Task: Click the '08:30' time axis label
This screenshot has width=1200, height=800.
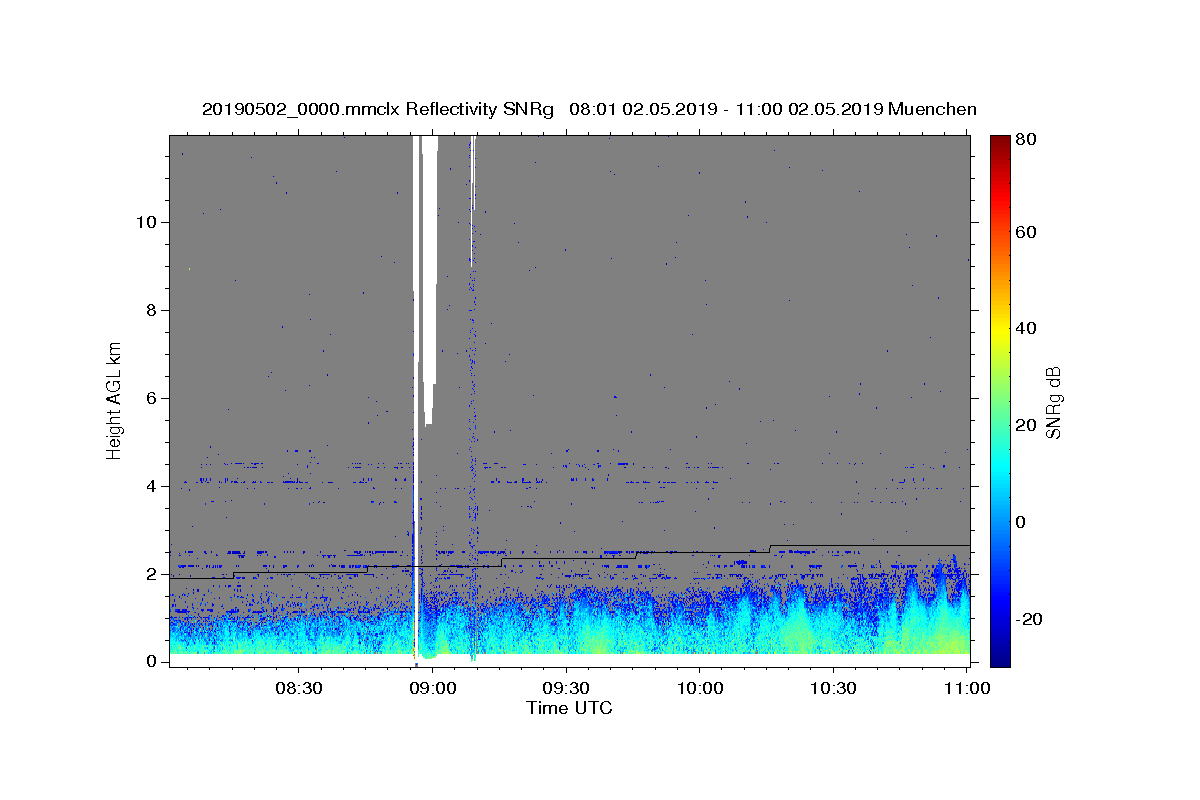Action: pos(299,689)
